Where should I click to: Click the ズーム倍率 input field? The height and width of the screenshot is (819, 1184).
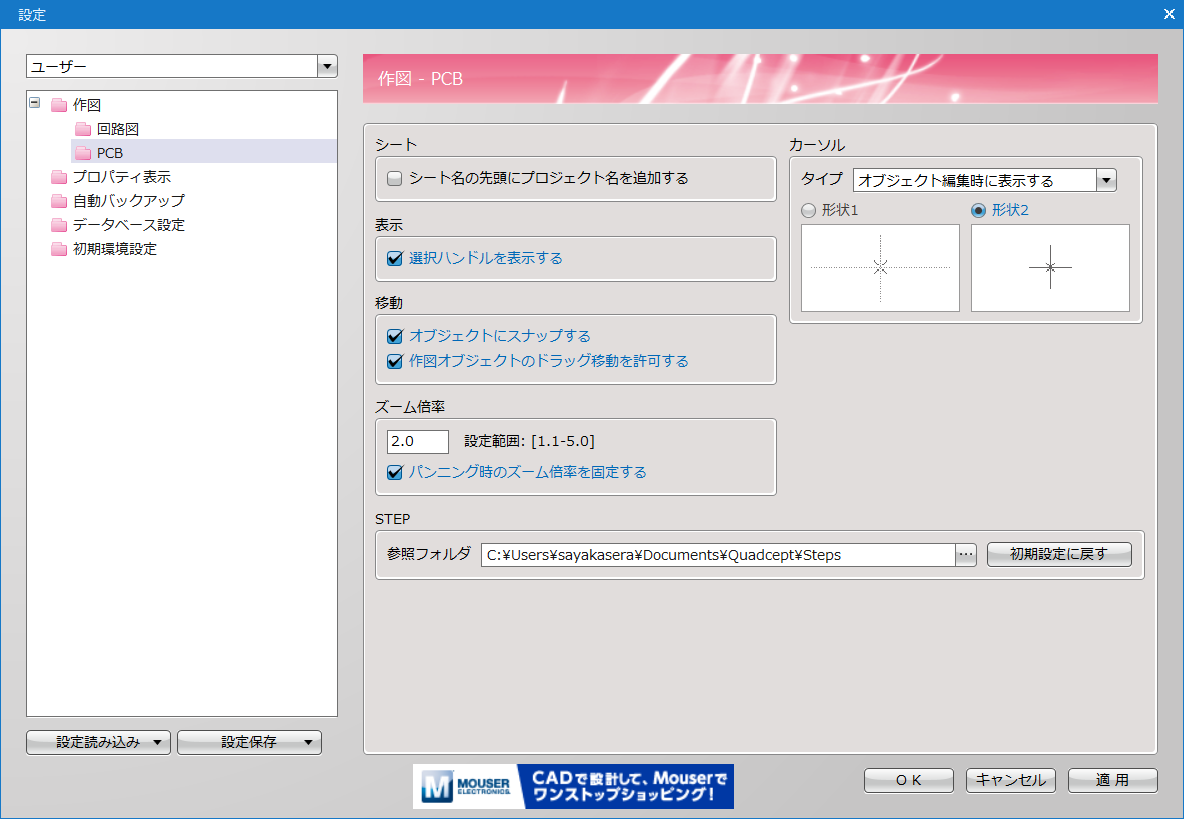click(418, 442)
